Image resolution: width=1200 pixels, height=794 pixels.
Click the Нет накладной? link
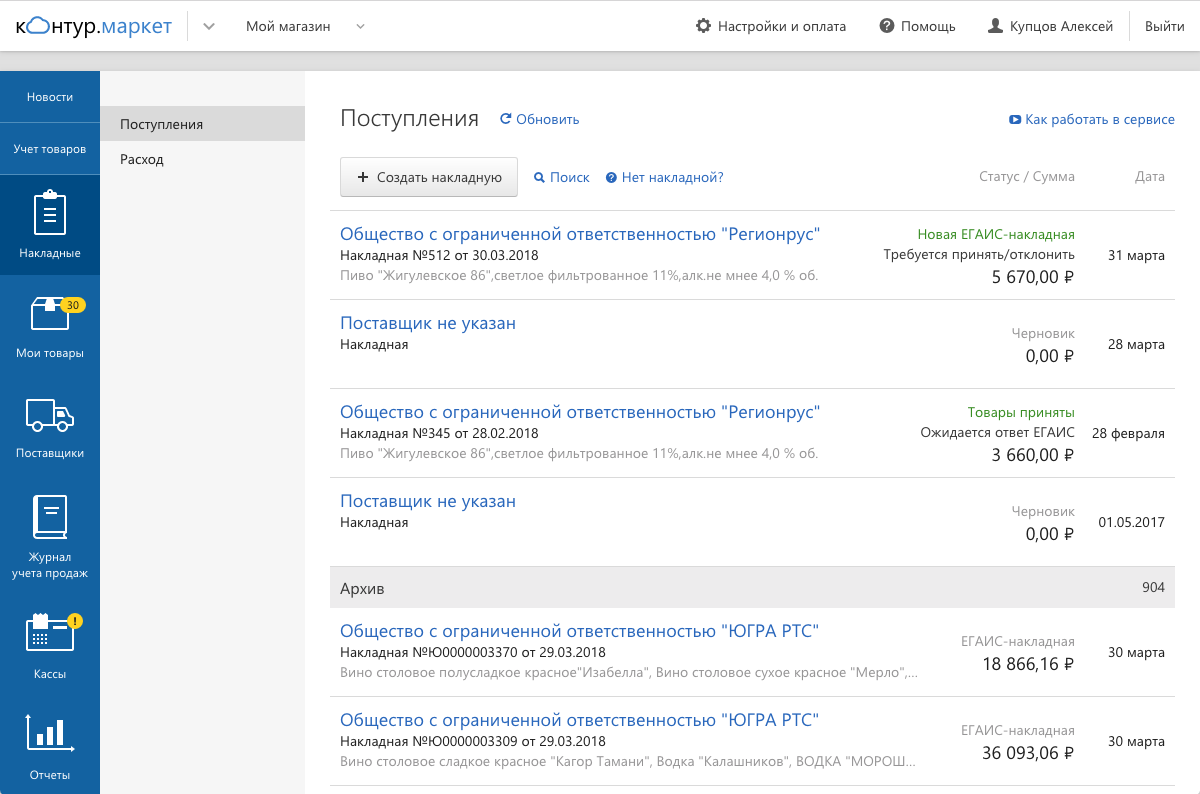[x=672, y=178]
